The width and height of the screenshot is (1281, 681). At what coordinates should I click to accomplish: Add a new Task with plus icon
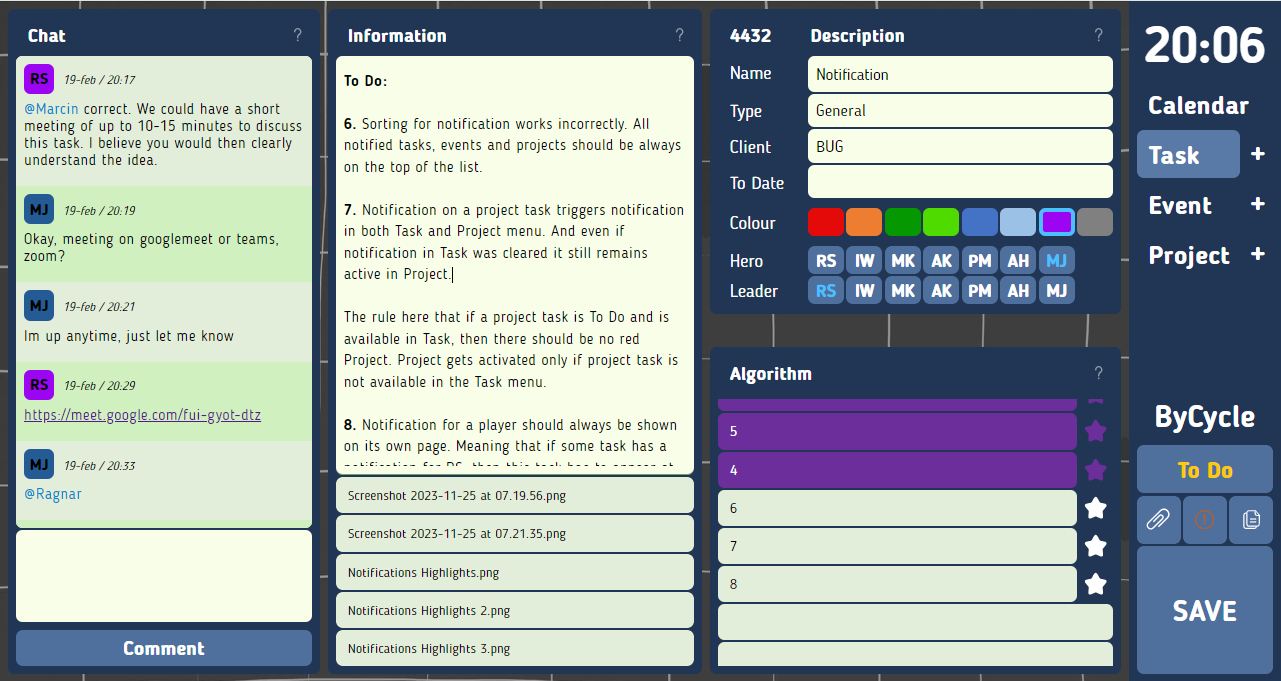pyautogui.click(x=1258, y=154)
